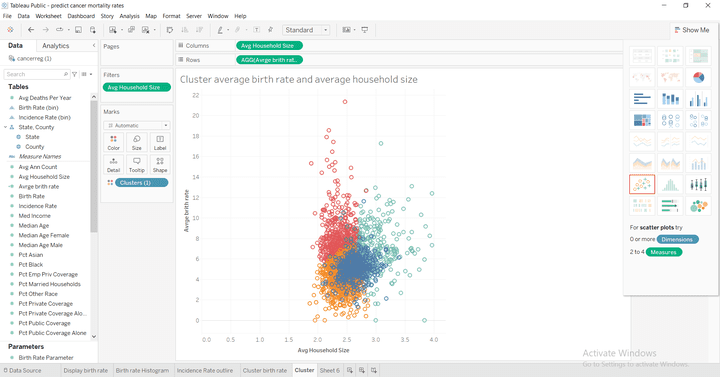Select horizontal bars chart in Show Me
The height and width of the screenshot is (377, 720).
[x=642, y=99]
